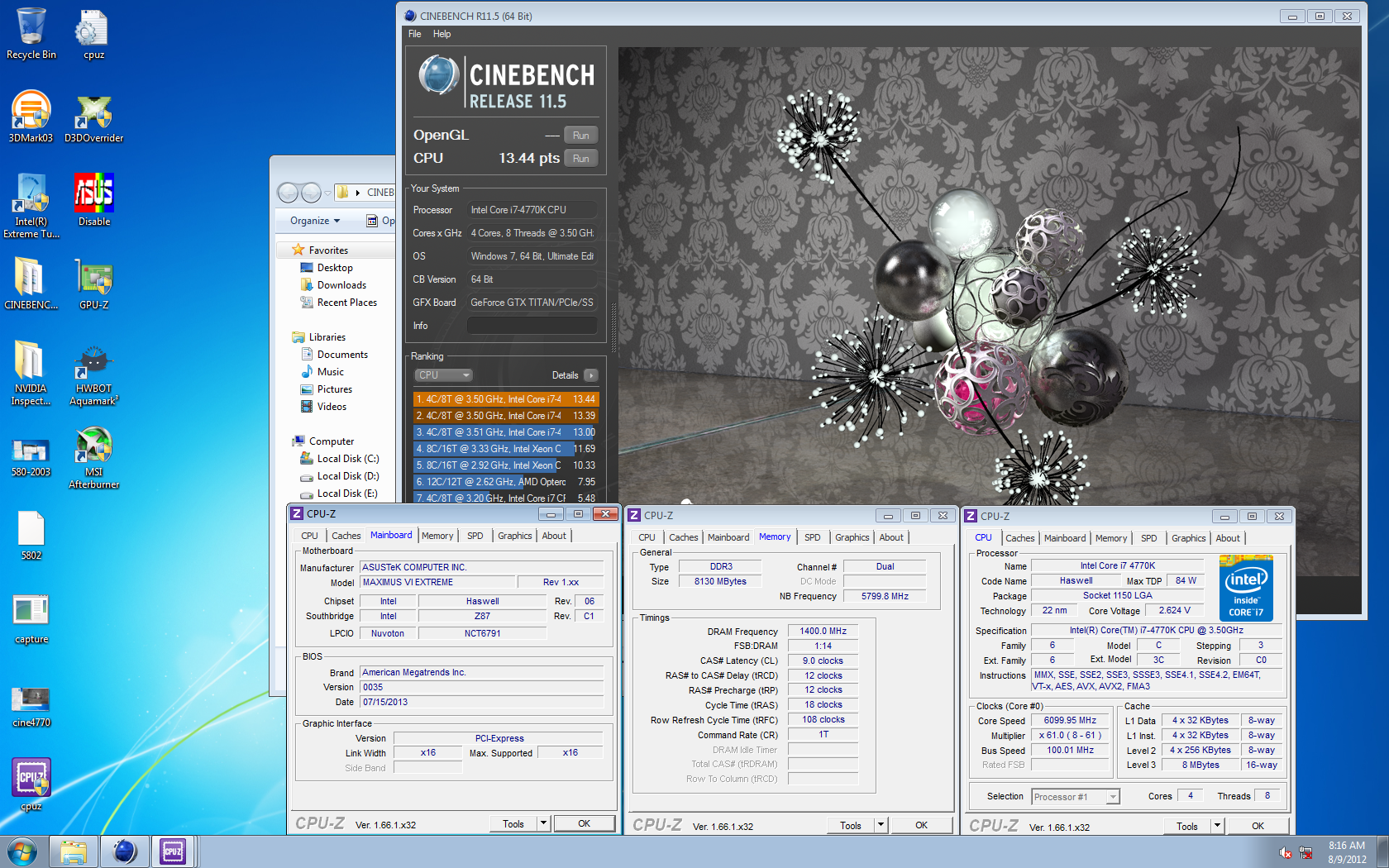Launch the purple CPU-Z desktop shortcut

click(x=31, y=785)
